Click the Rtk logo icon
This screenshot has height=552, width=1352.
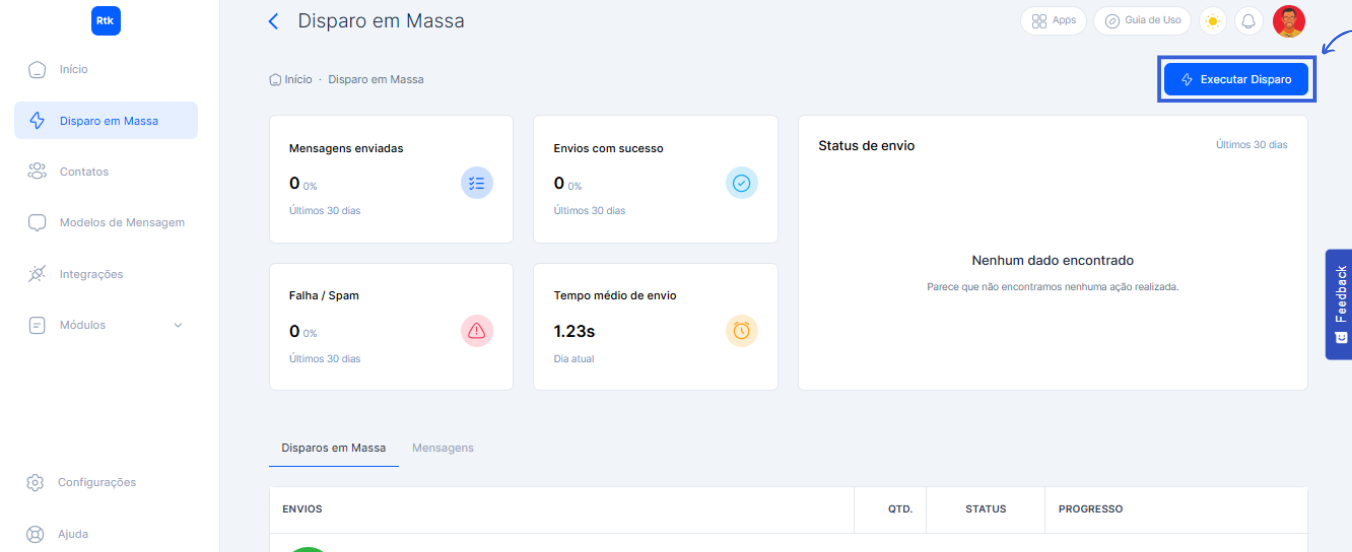pyautogui.click(x=105, y=20)
